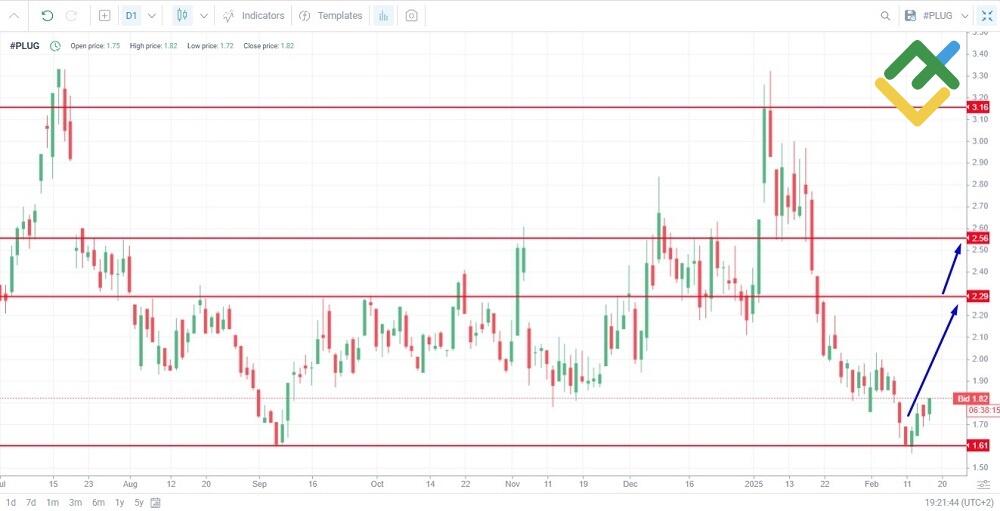Viewport: 1000px width, 511px height.
Task: Toggle the volume bars icon
Action: (x=383, y=15)
